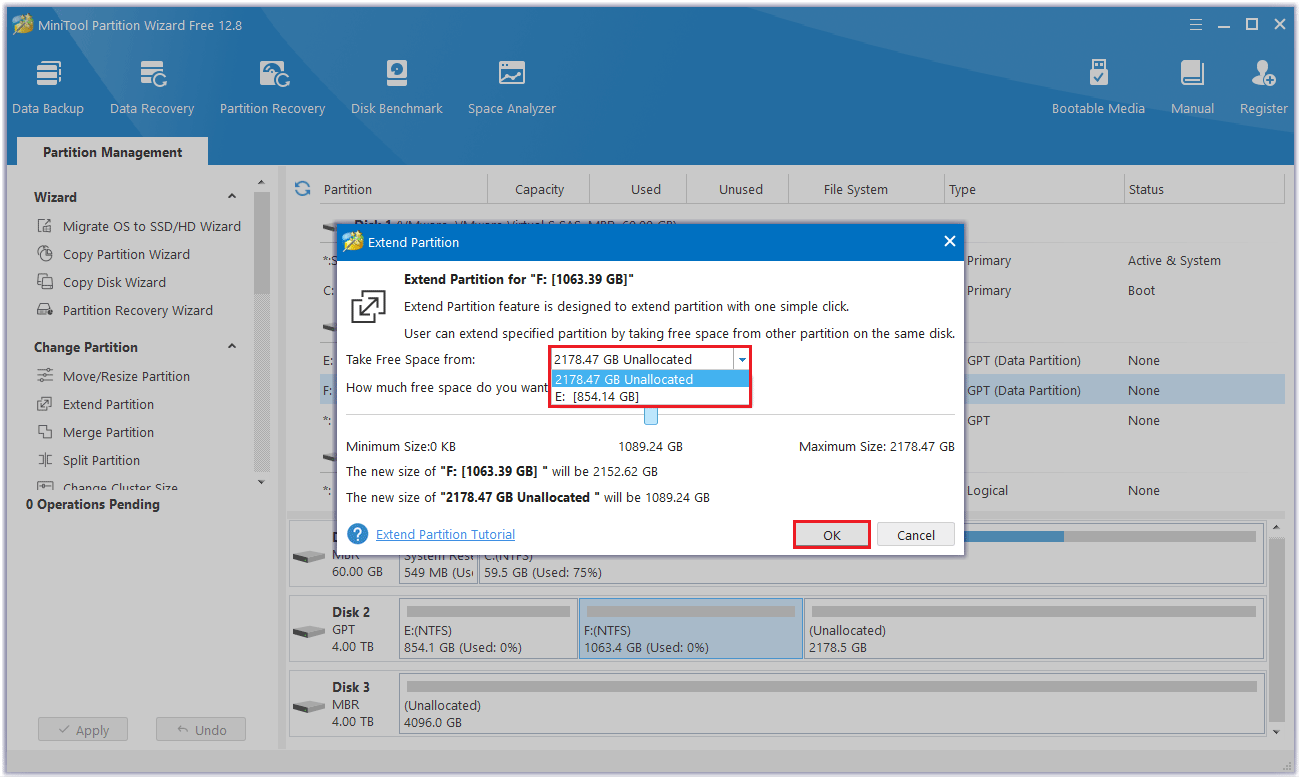Click the Undo button
The height and width of the screenshot is (777, 1299).
point(201,730)
